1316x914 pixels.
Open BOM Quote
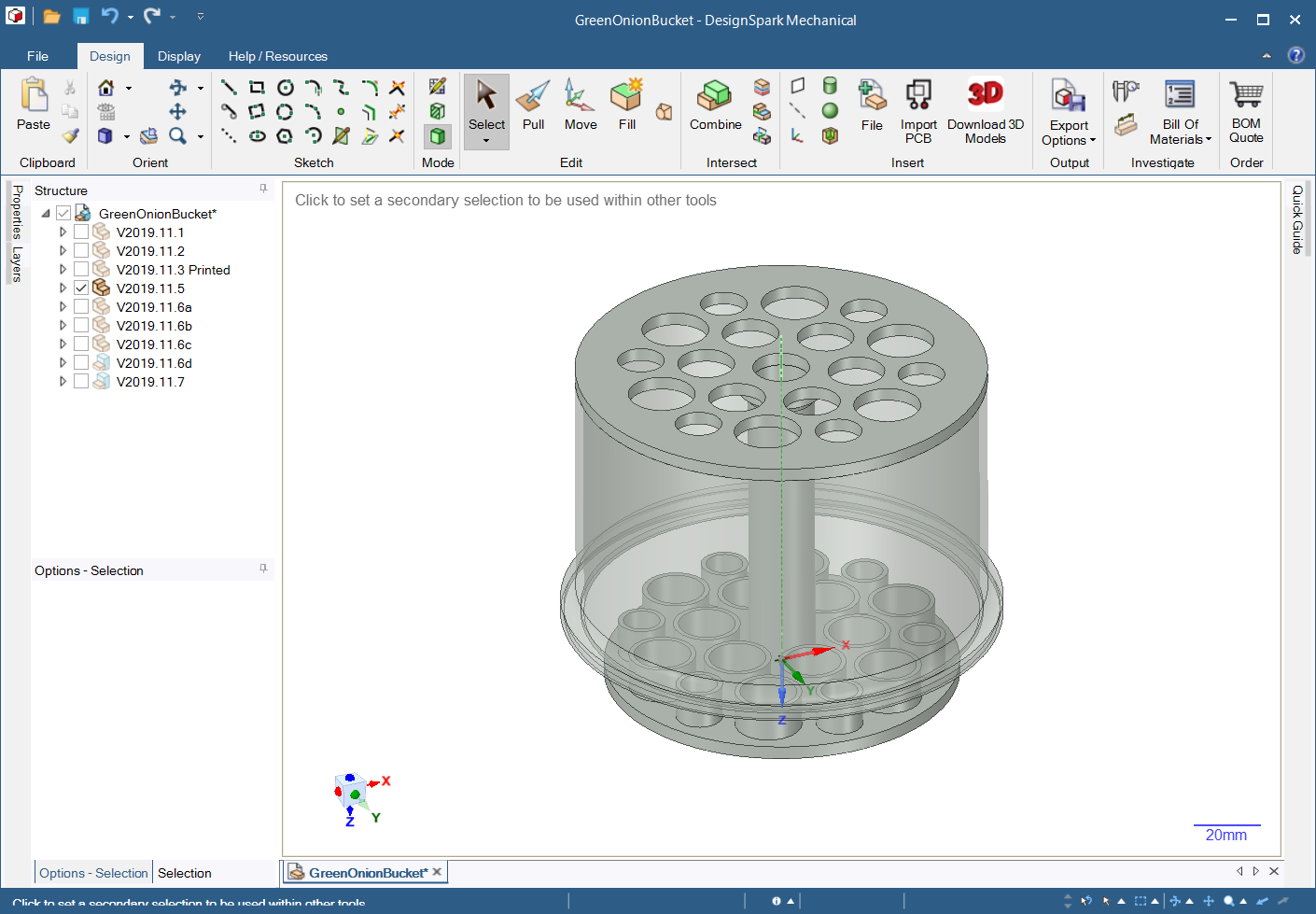[1246, 110]
